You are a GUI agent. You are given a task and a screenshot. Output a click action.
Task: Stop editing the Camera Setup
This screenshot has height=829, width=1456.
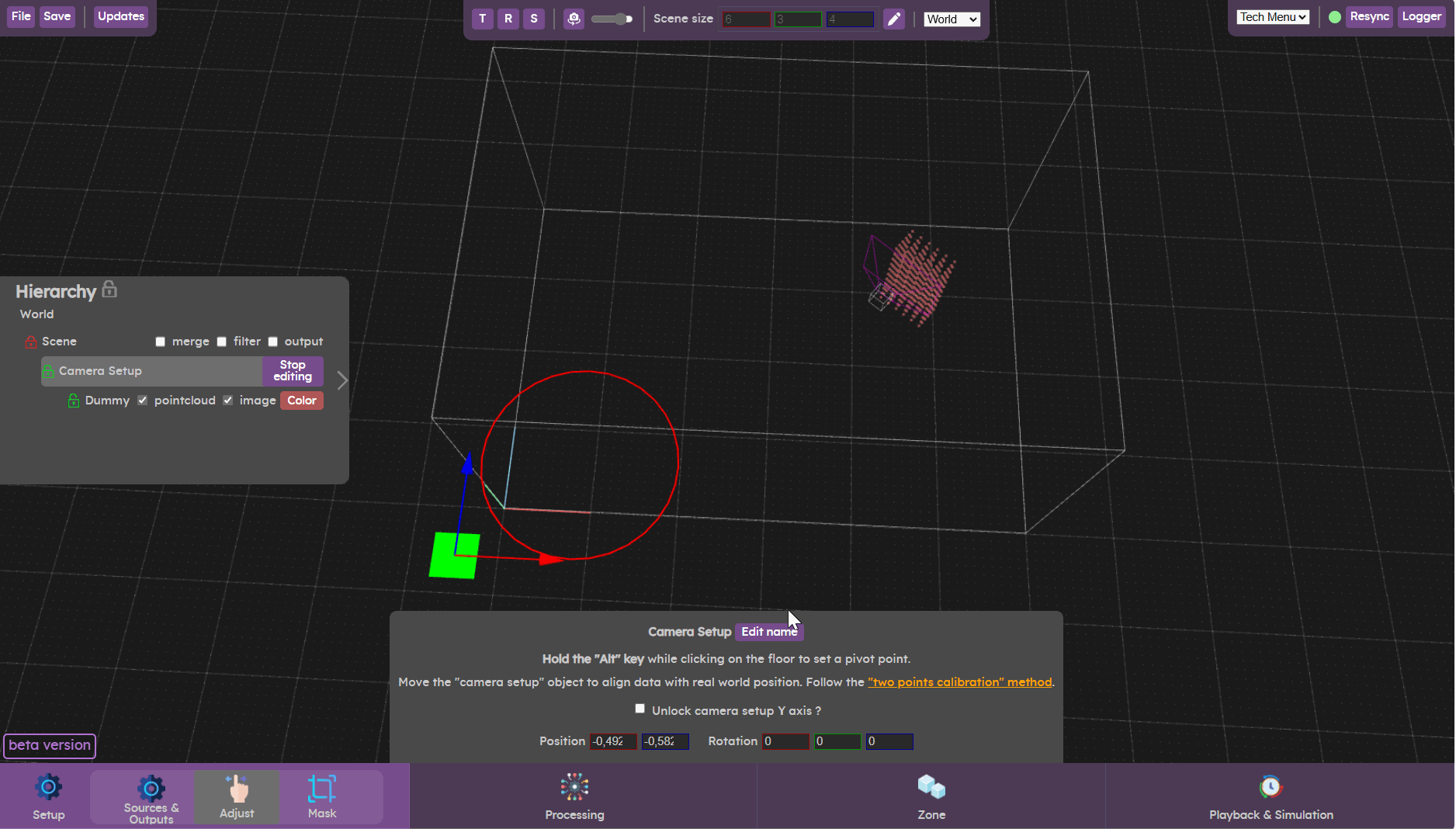pyautogui.click(x=293, y=371)
